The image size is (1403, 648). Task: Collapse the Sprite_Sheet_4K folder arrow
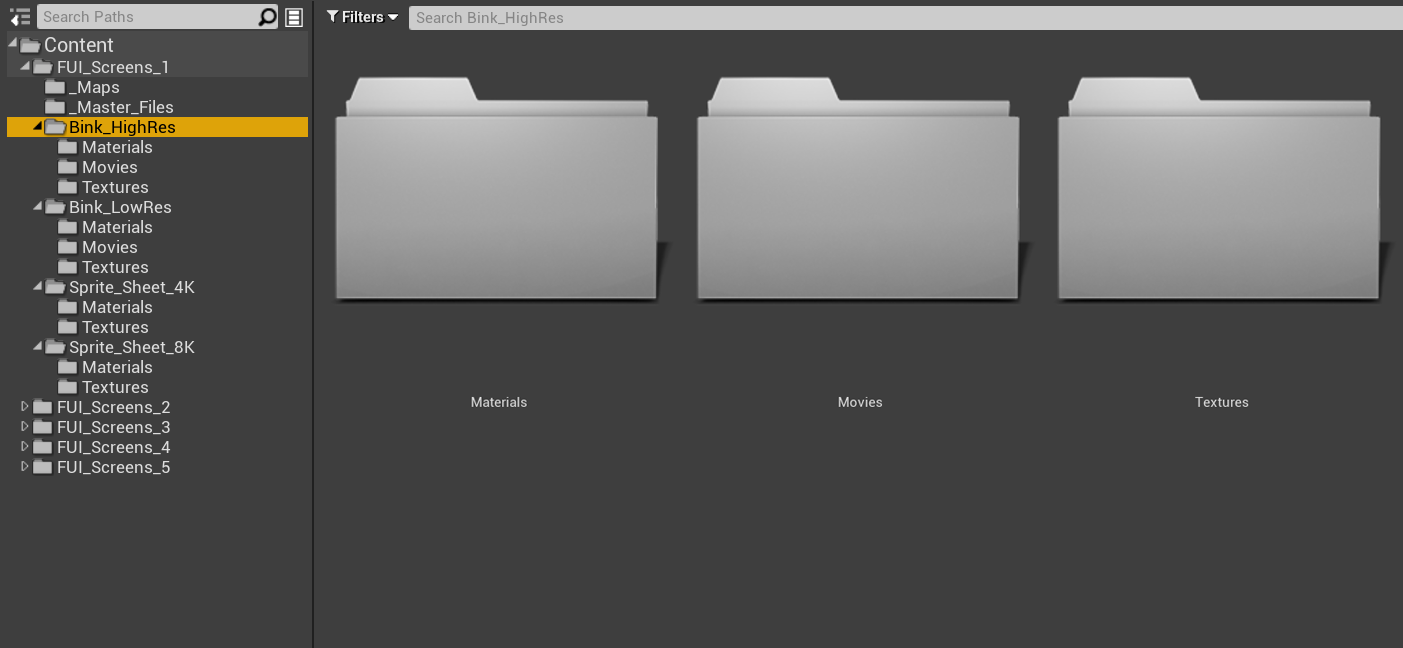coord(38,287)
